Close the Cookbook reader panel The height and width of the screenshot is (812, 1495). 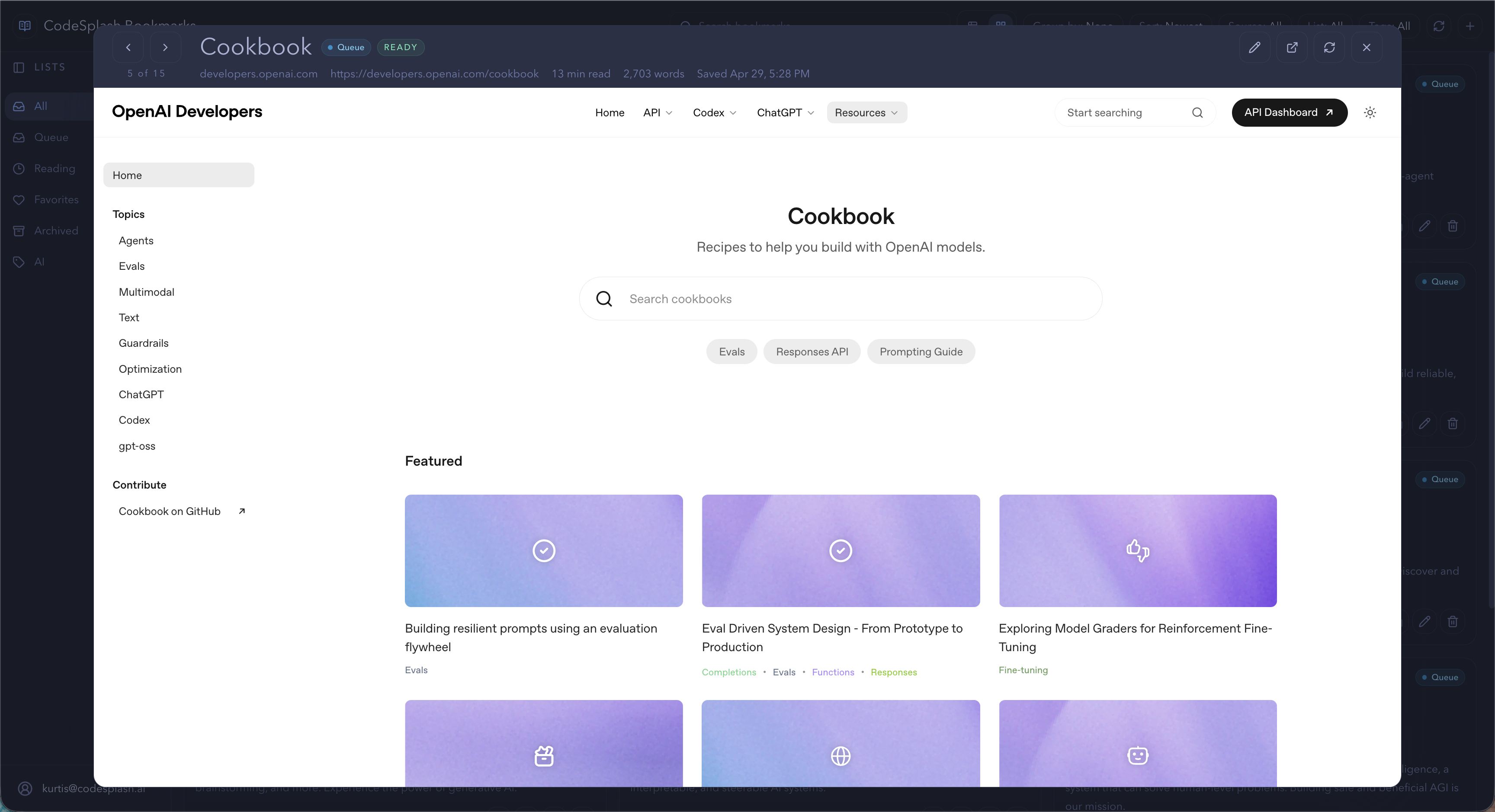tap(1367, 48)
